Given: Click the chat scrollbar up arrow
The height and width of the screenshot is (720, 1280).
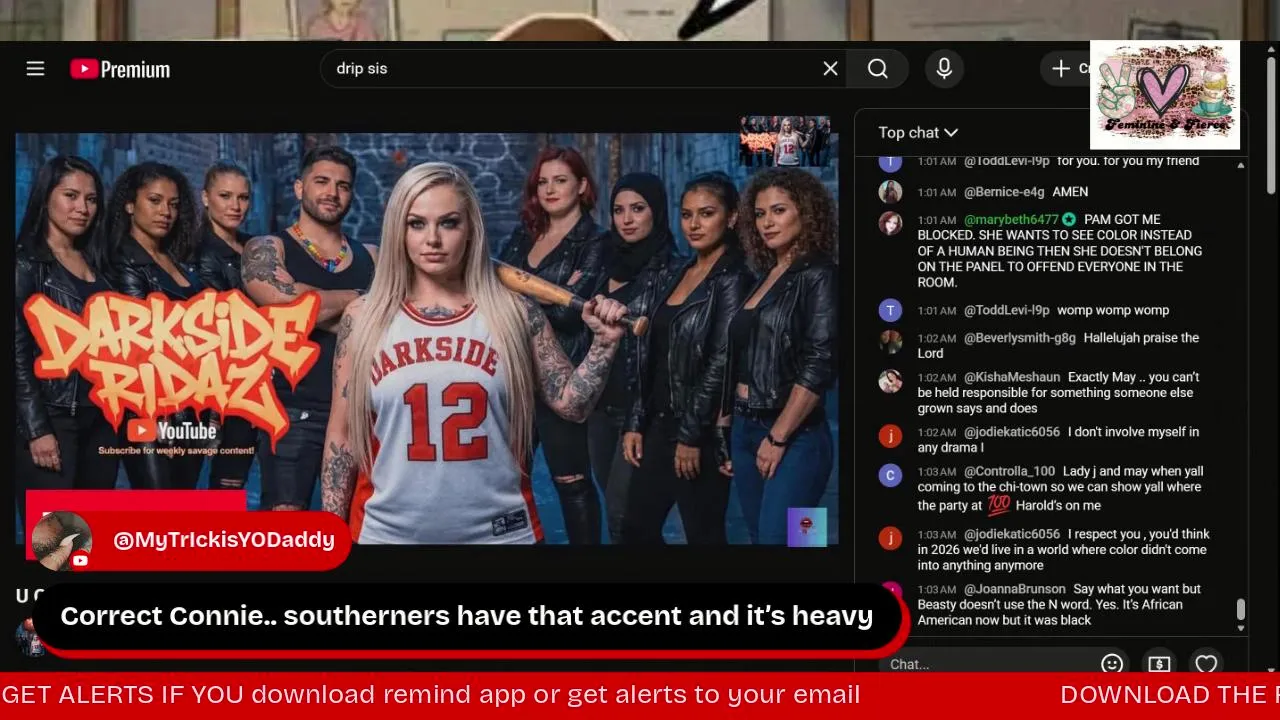Looking at the screenshot, I should point(1241,165).
